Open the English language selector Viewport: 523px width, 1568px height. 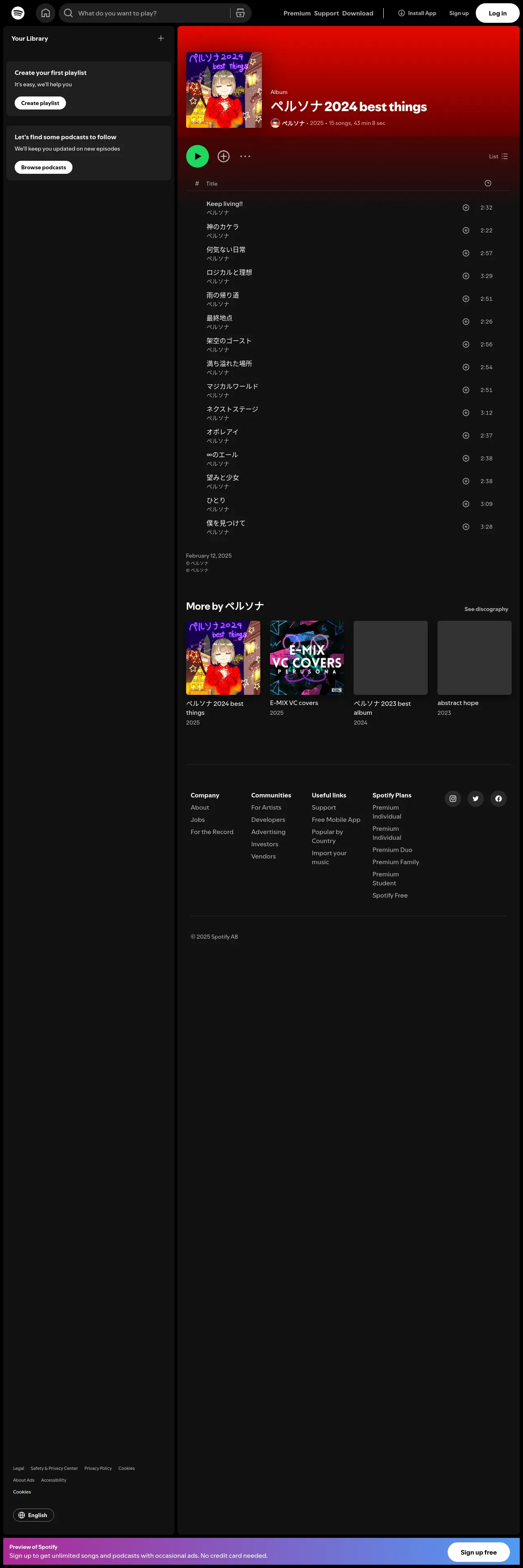33,1515
